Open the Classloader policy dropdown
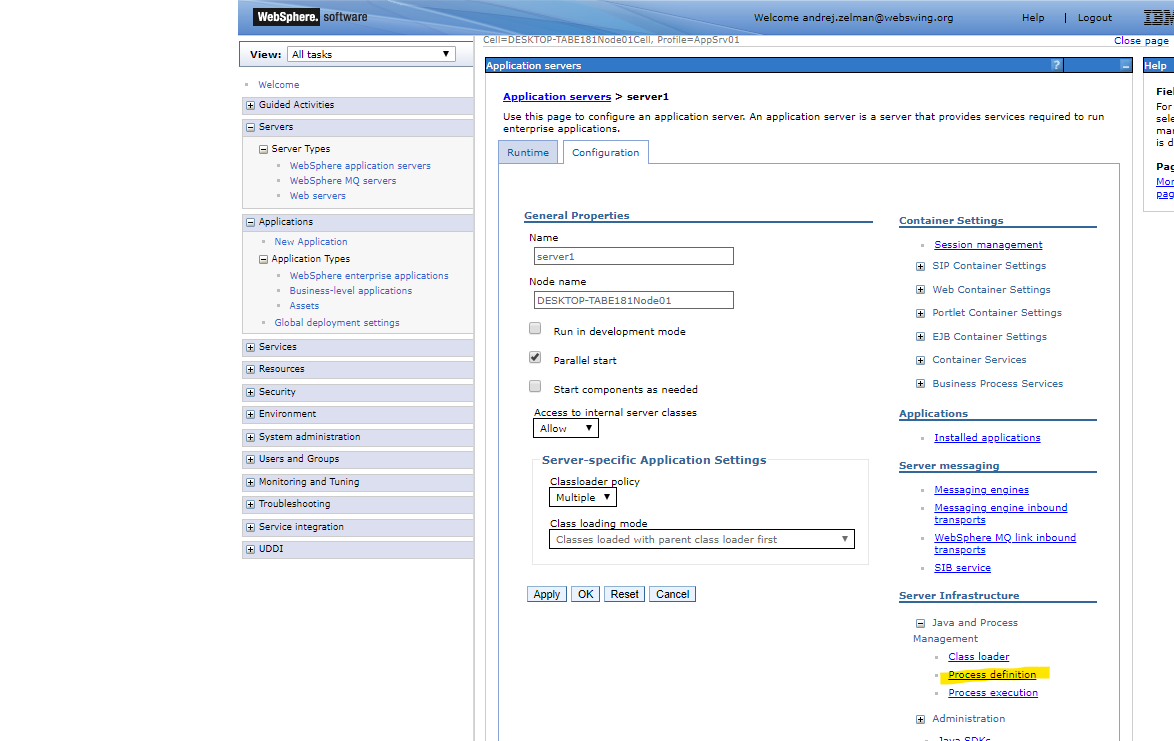 pyautogui.click(x=583, y=497)
